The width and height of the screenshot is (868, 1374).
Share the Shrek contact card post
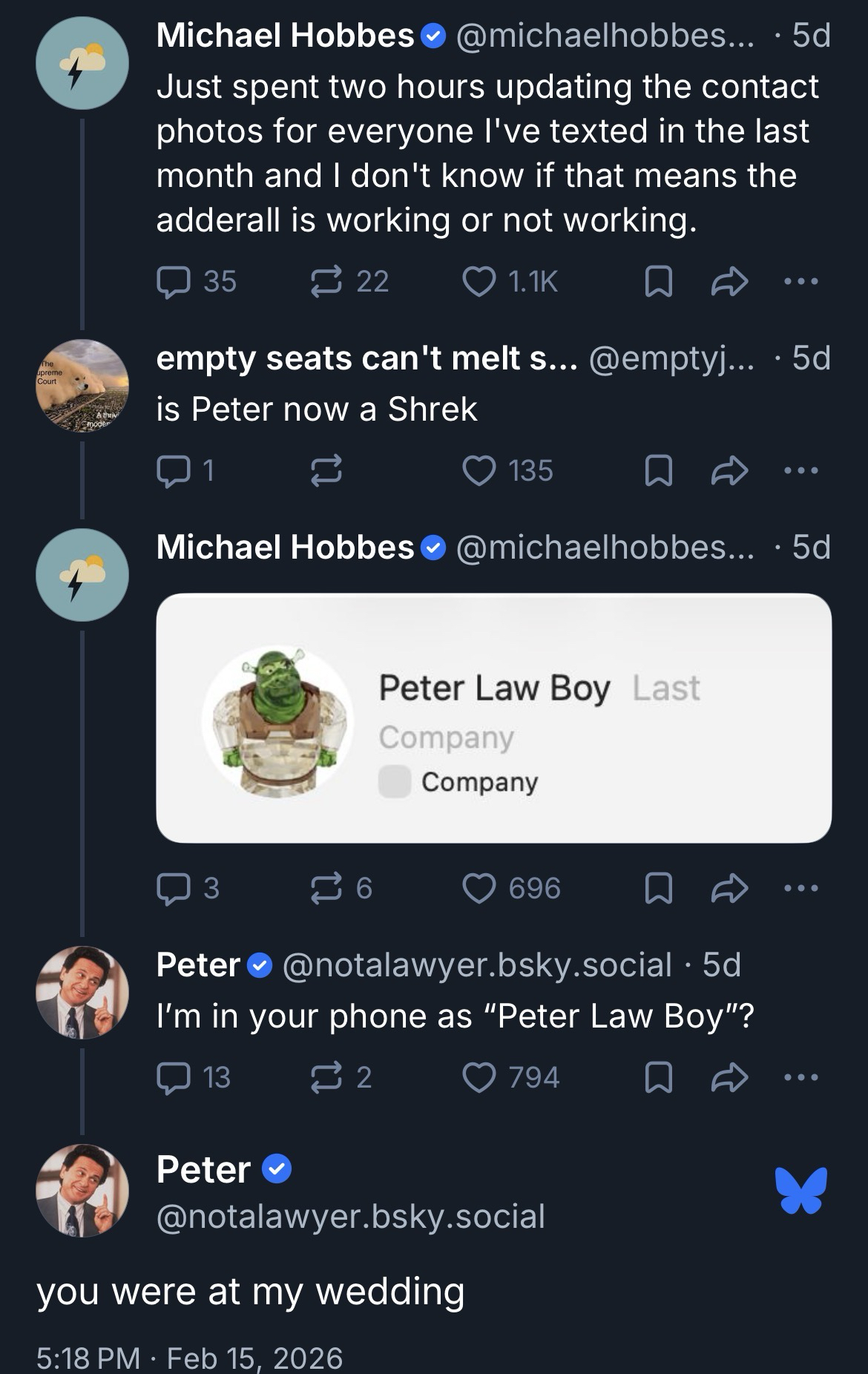(729, 889)
